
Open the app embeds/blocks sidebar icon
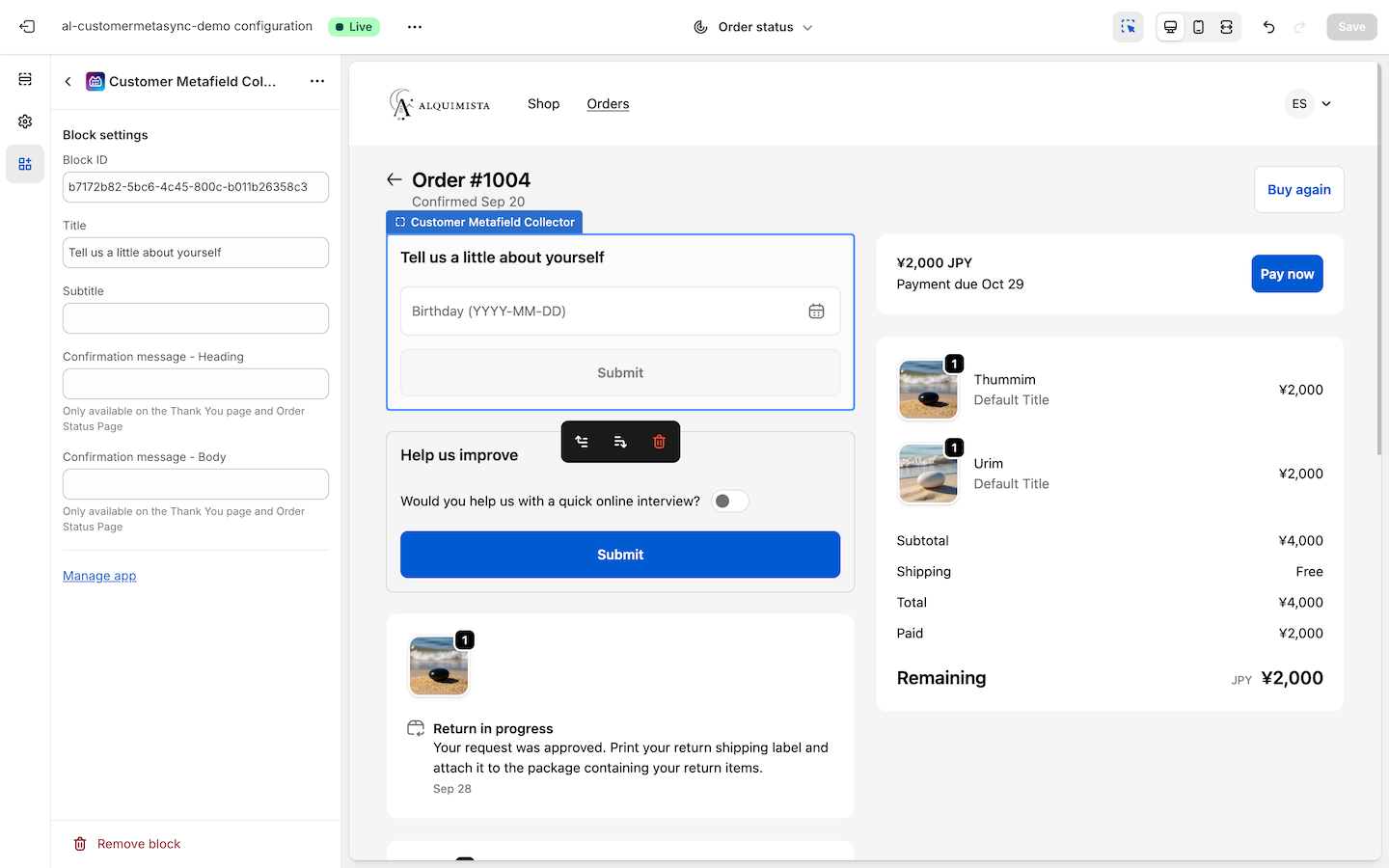(x=24, y=163)
